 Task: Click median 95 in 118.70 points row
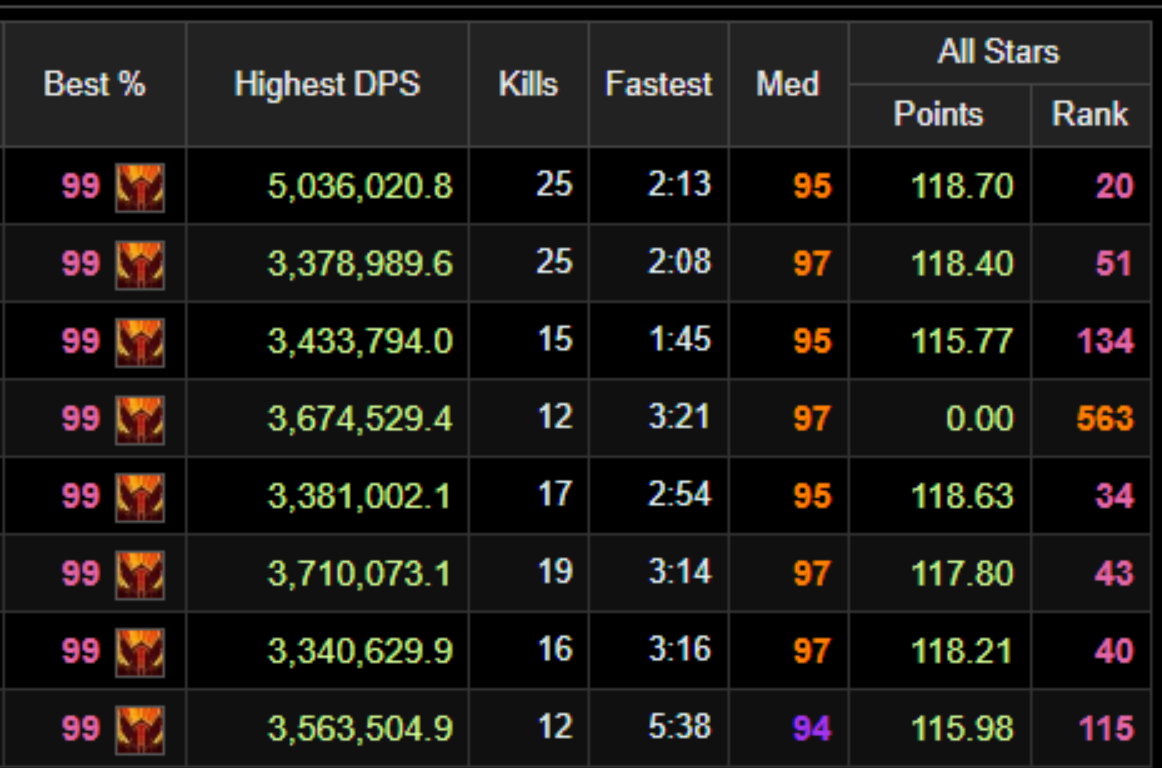pos(812,186)
